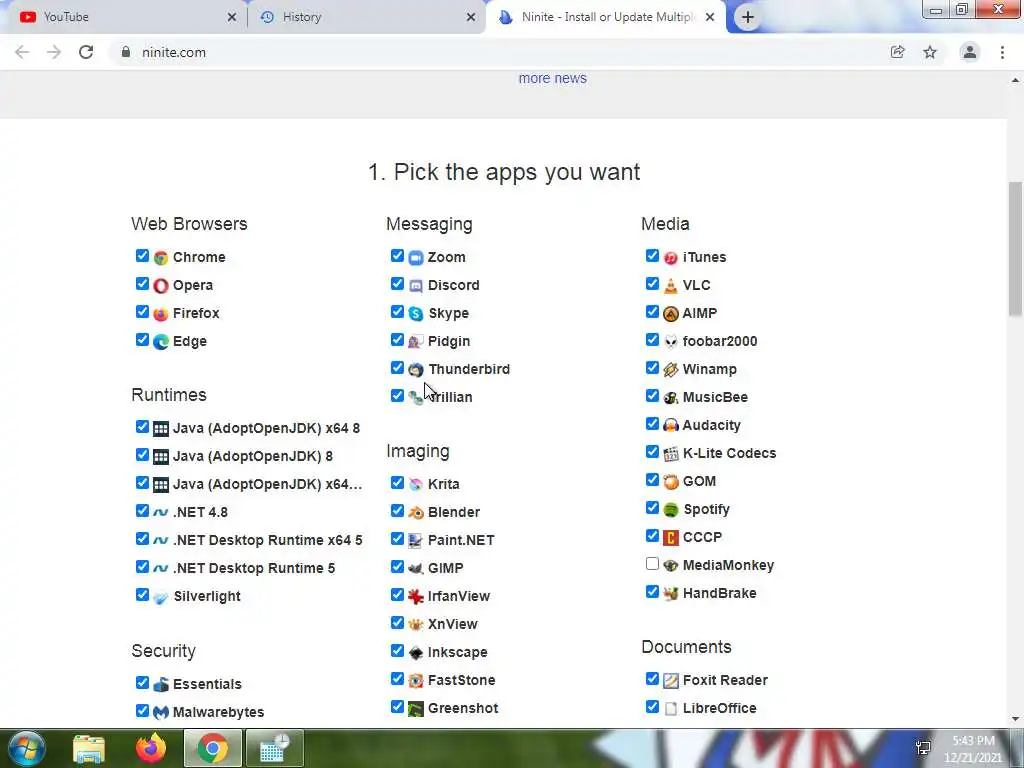Click the Thunderbird icon
The height and width of the screenshot is (768, 1024).
(416, 370)
